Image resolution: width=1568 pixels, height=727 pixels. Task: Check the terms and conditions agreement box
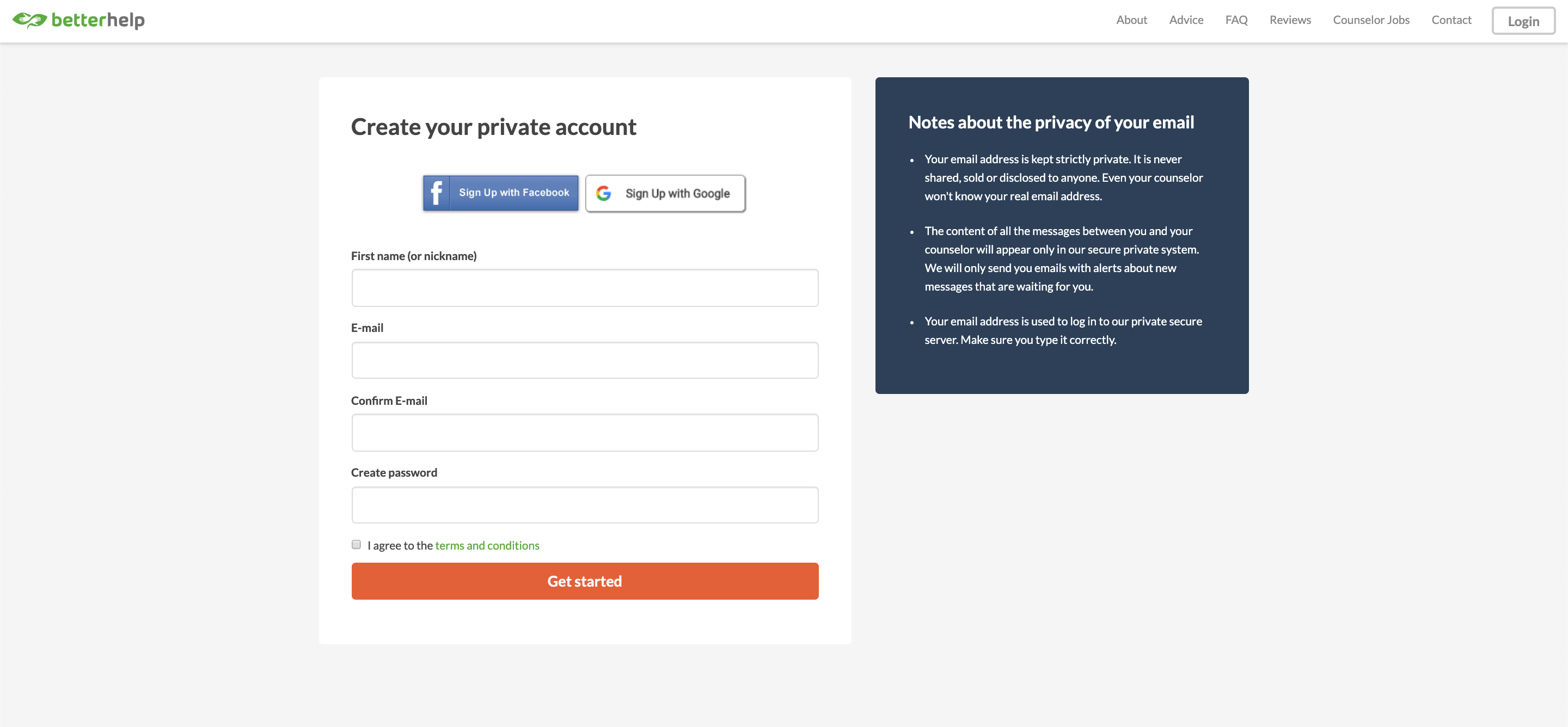[356, 545]
